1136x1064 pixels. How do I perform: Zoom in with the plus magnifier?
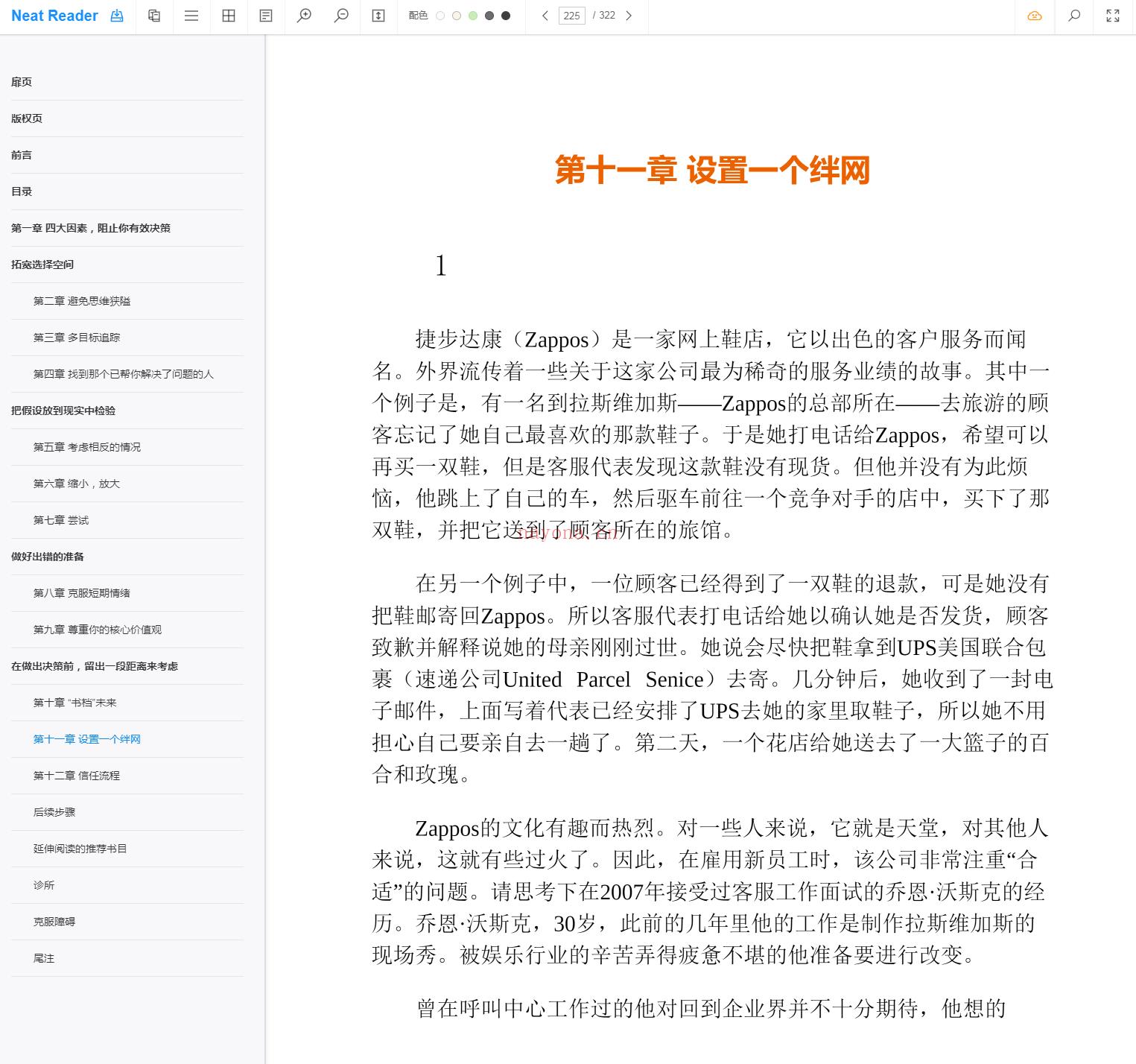[x=304, y=16]
